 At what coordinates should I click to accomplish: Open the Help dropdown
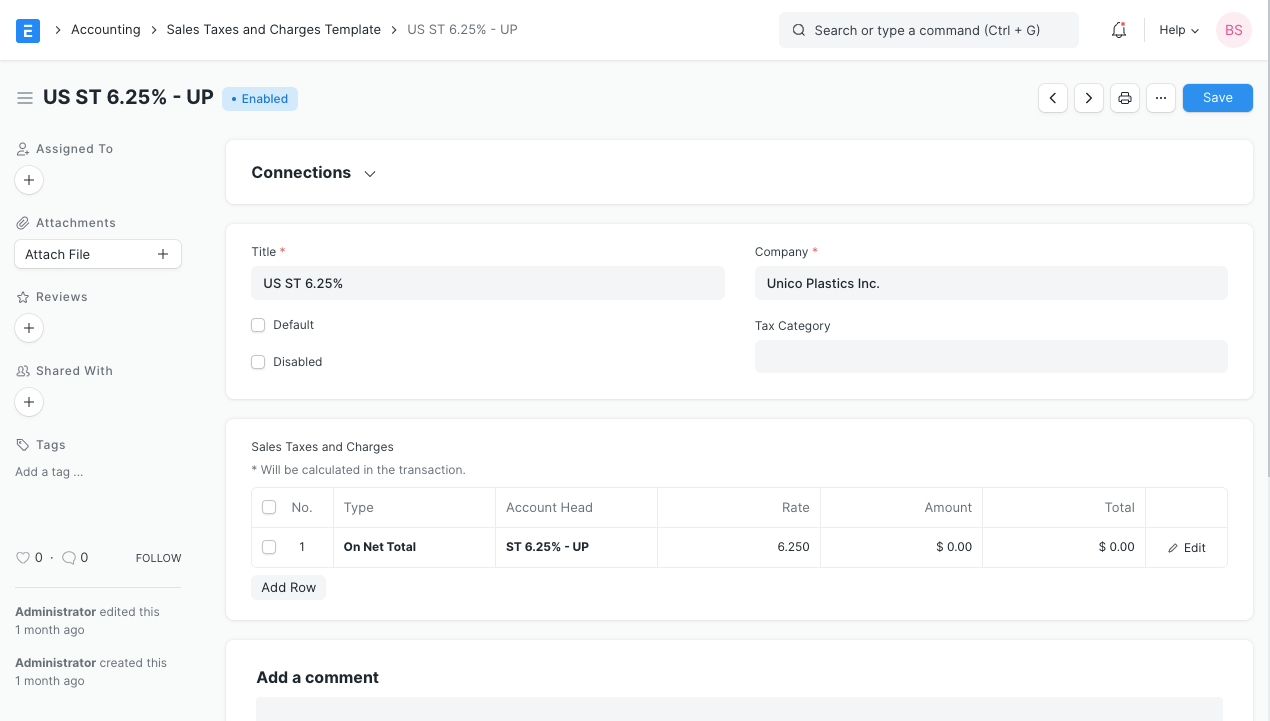1177,30
